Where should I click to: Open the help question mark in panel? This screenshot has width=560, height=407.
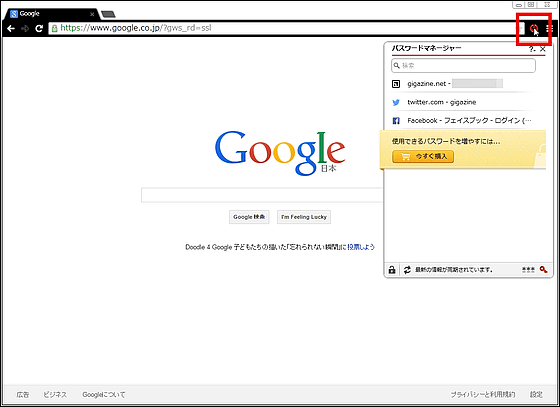pyautogui.click(x=532, y=49)
